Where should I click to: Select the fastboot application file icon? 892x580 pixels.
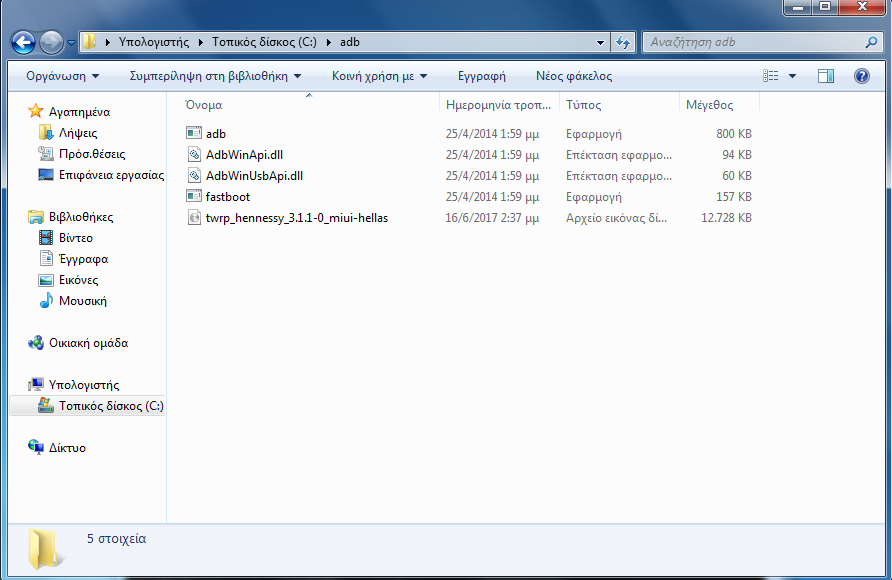(x=194, y=197)
